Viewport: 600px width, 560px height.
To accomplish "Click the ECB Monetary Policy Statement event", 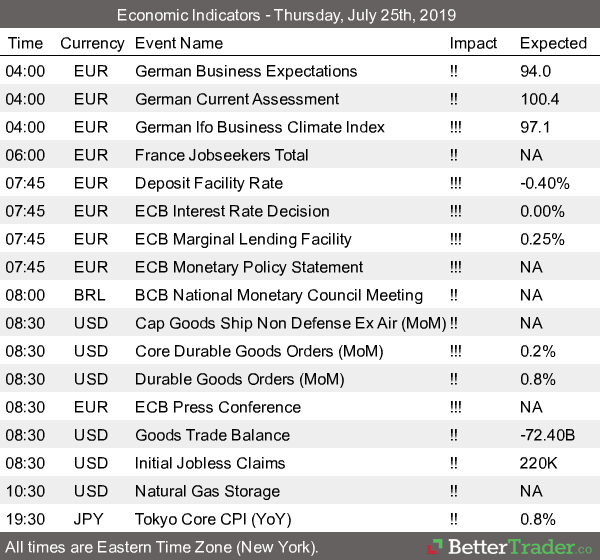I will (x=249, y=267).
